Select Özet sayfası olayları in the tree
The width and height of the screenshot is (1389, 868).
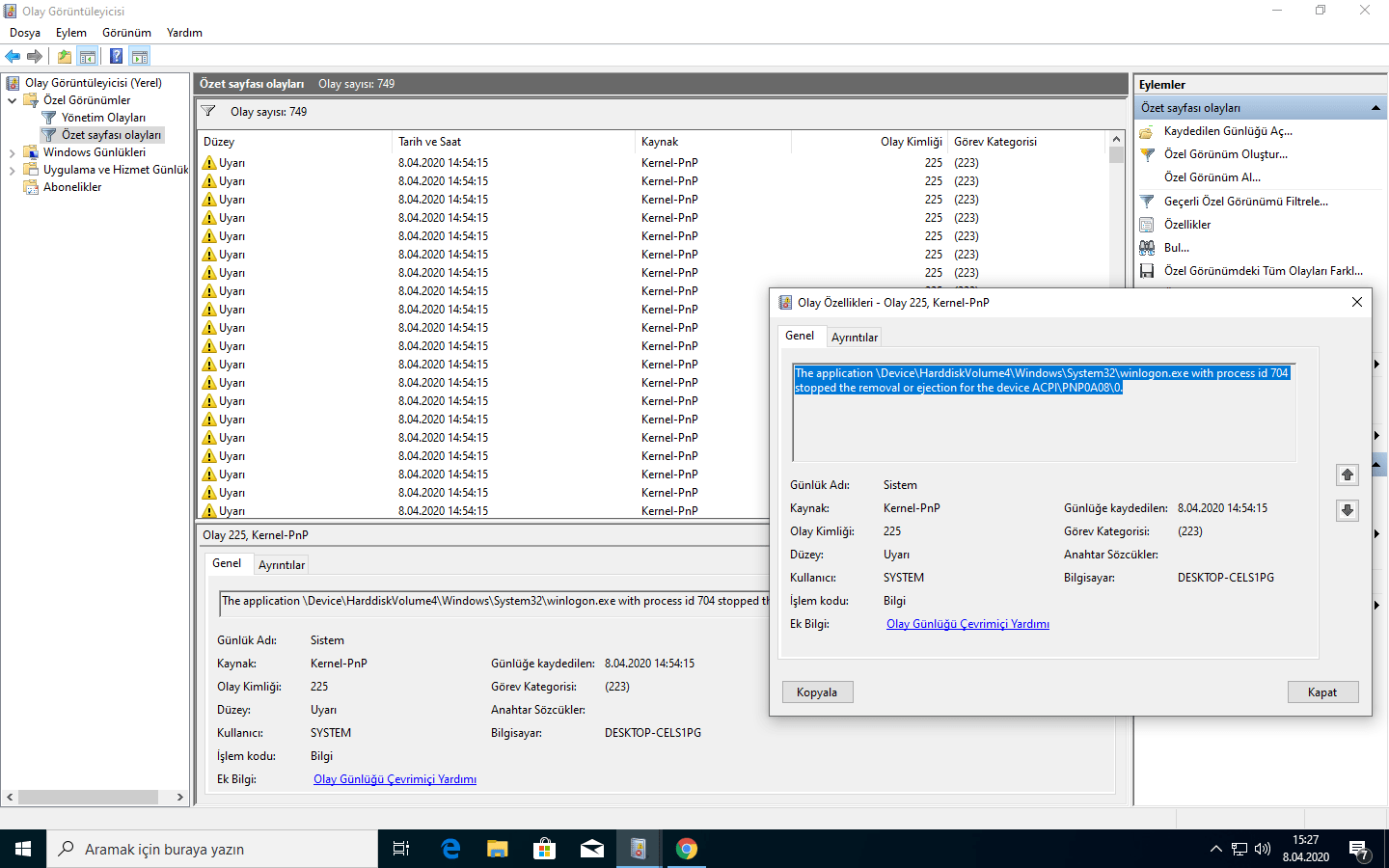[x=111, y=135]
